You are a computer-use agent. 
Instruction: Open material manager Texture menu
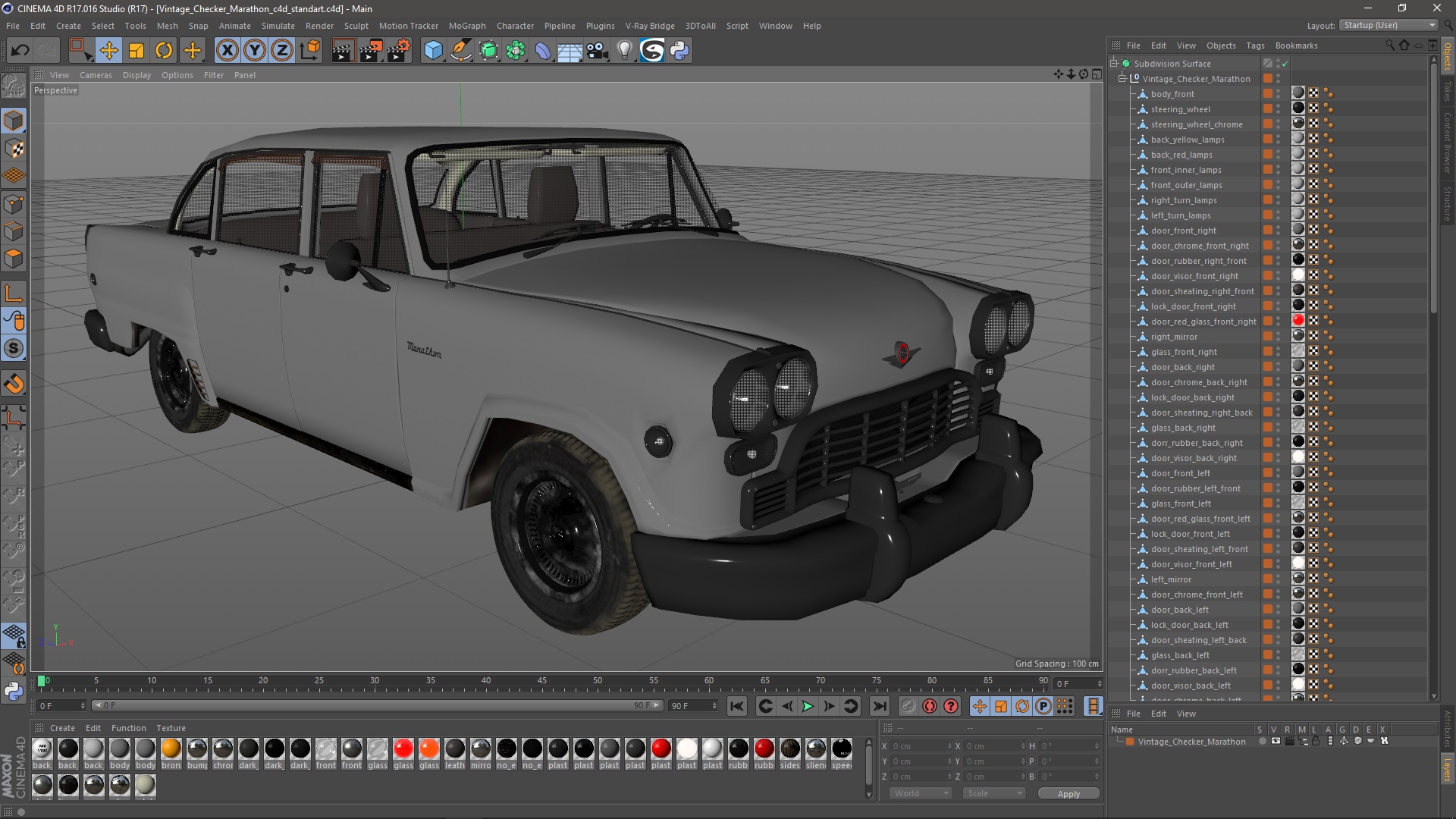pyautogui.click(x=171, y=728)
